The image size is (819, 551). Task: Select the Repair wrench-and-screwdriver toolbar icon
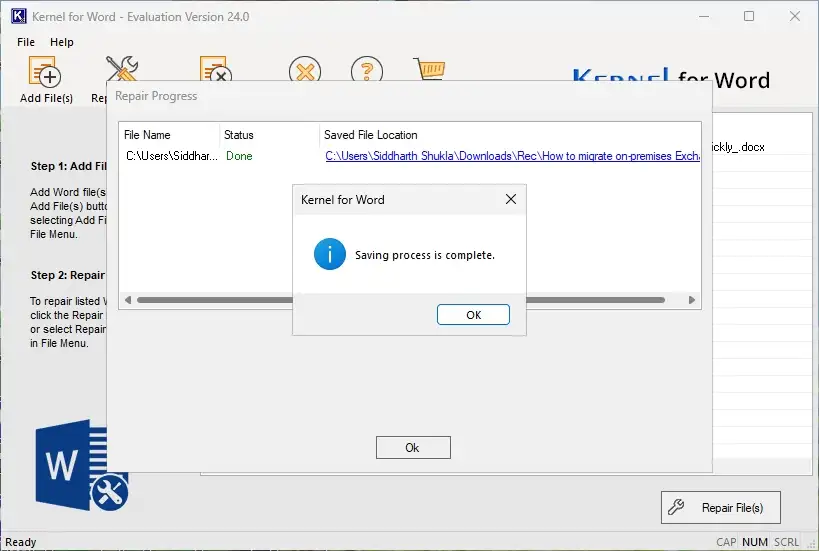pyautogui.click(x=122, y=68)
